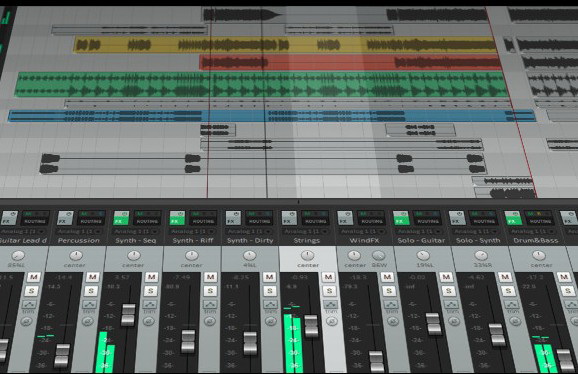Screen dimensions: 578x374
Task: Click the WindFX width knob
Action: pos(378,255)
